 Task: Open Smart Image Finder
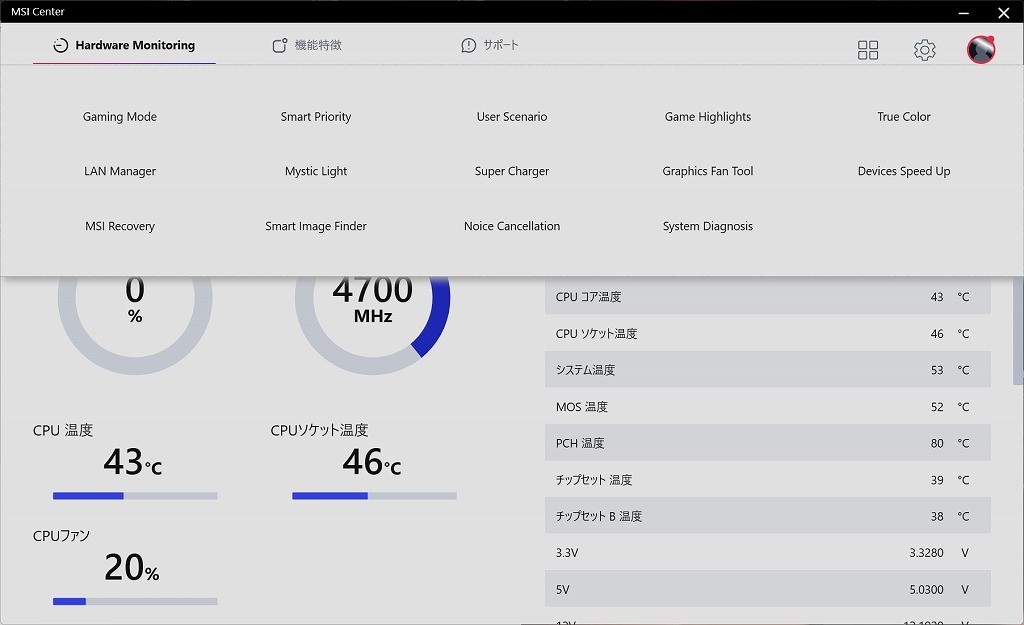click(315, 226)
